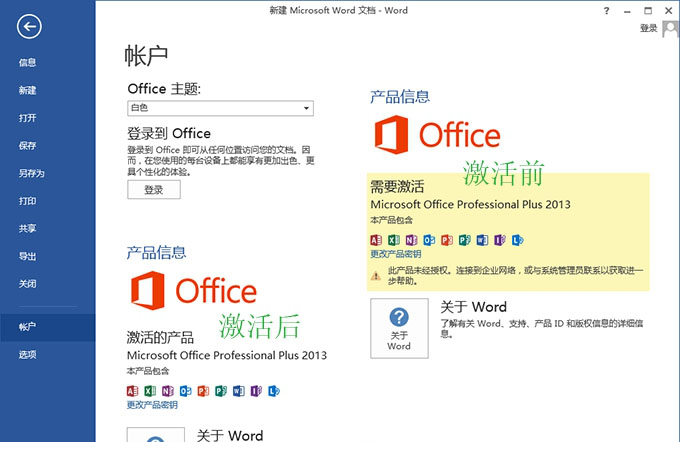Click the 关于 Word button with question icon
Viewport: 680px width, 459px height.
tap(399, 328)
